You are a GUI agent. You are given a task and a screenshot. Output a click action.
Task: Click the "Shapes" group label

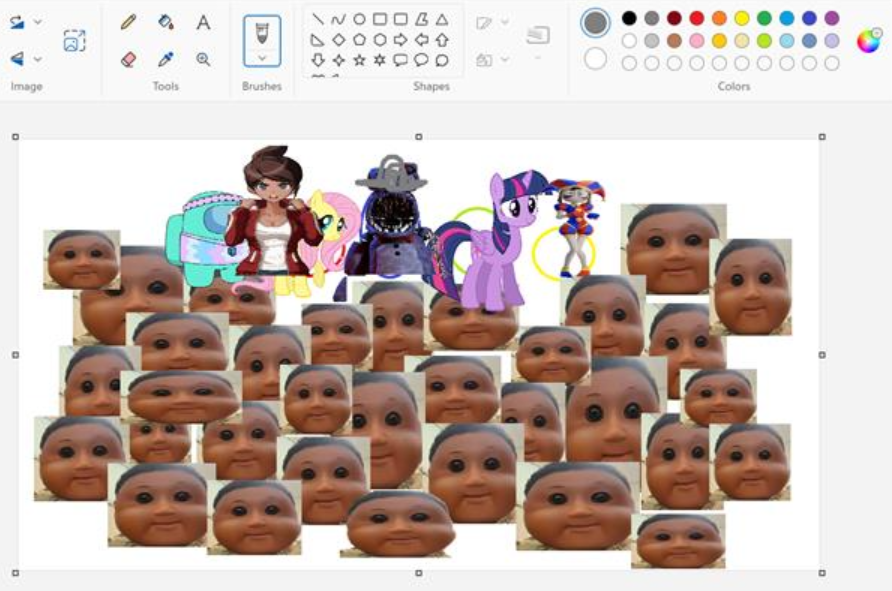click(x=431, y=86)
